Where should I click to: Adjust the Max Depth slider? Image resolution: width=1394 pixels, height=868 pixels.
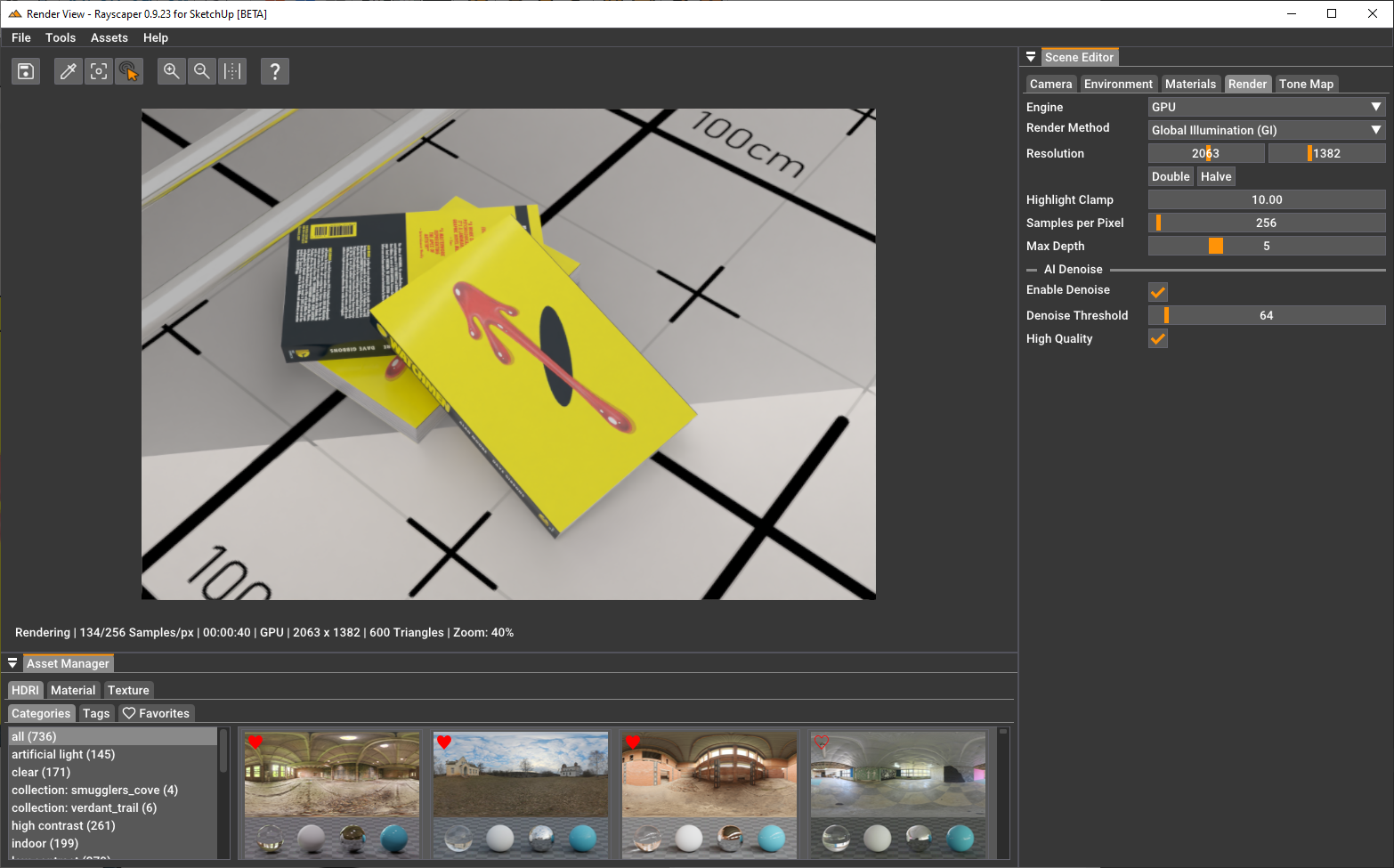click(x=1267, y=246)
